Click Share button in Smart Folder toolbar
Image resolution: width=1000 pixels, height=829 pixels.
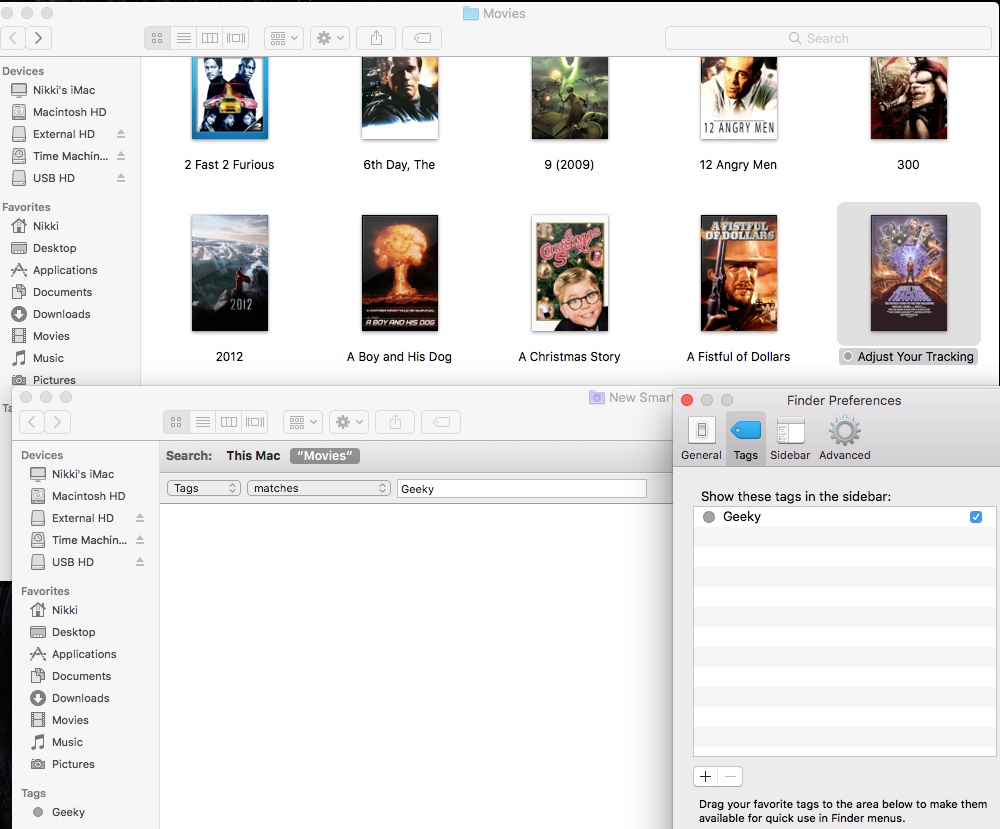(x=395, y=422)
